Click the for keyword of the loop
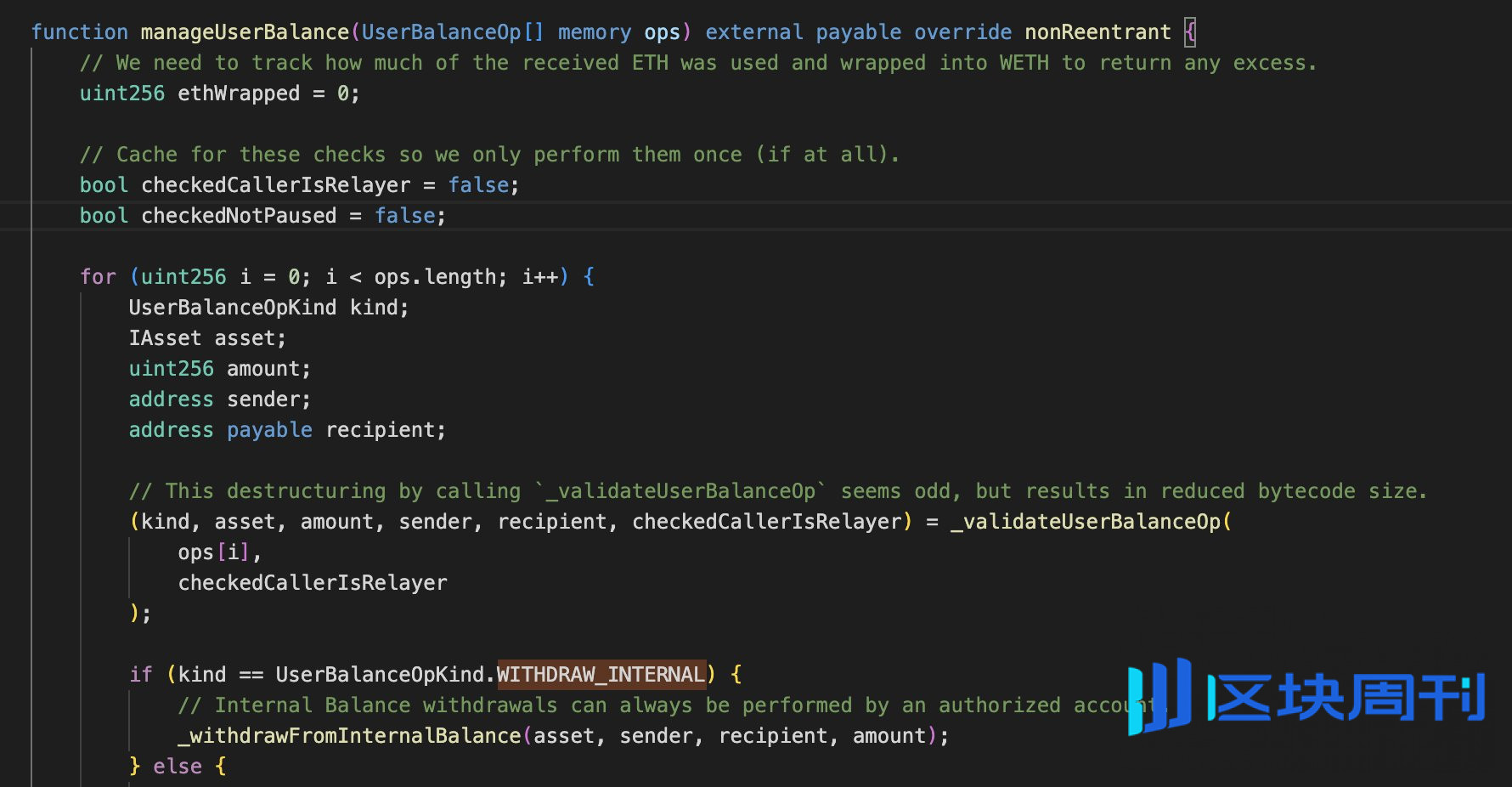 coord(98,277)
